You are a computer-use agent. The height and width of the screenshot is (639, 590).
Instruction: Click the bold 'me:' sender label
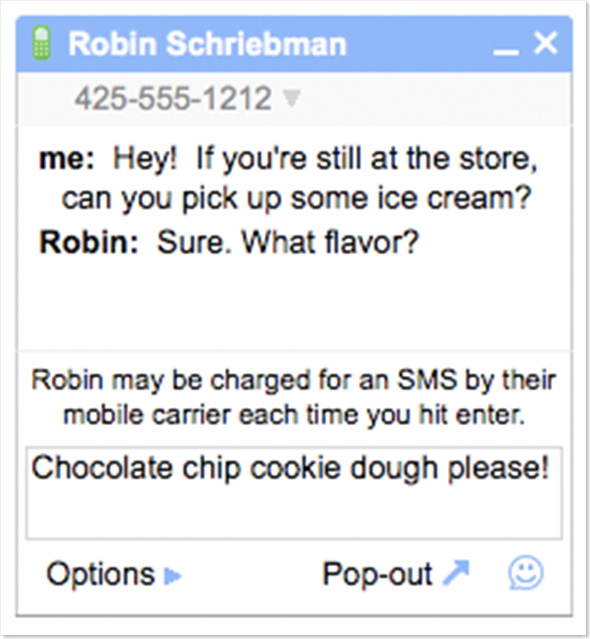click(x=66, y=159)
